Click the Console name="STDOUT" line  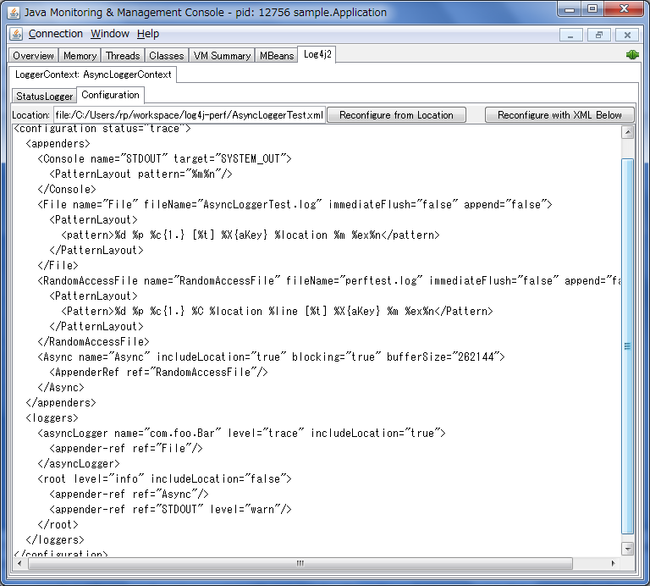pos(165,159)
